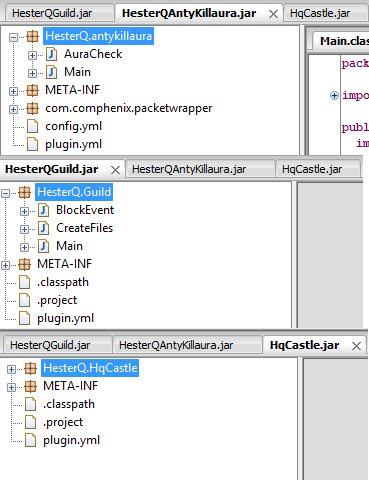Click .classpath file icon in bottom panel
Image resolution: width=369 pixels, height=480 pixels.
click(30, 404)
